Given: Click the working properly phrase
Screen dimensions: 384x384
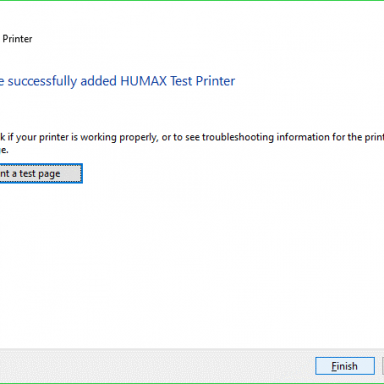Looking at the screenshot, I should pyautogui.click(x=119, y=137).
